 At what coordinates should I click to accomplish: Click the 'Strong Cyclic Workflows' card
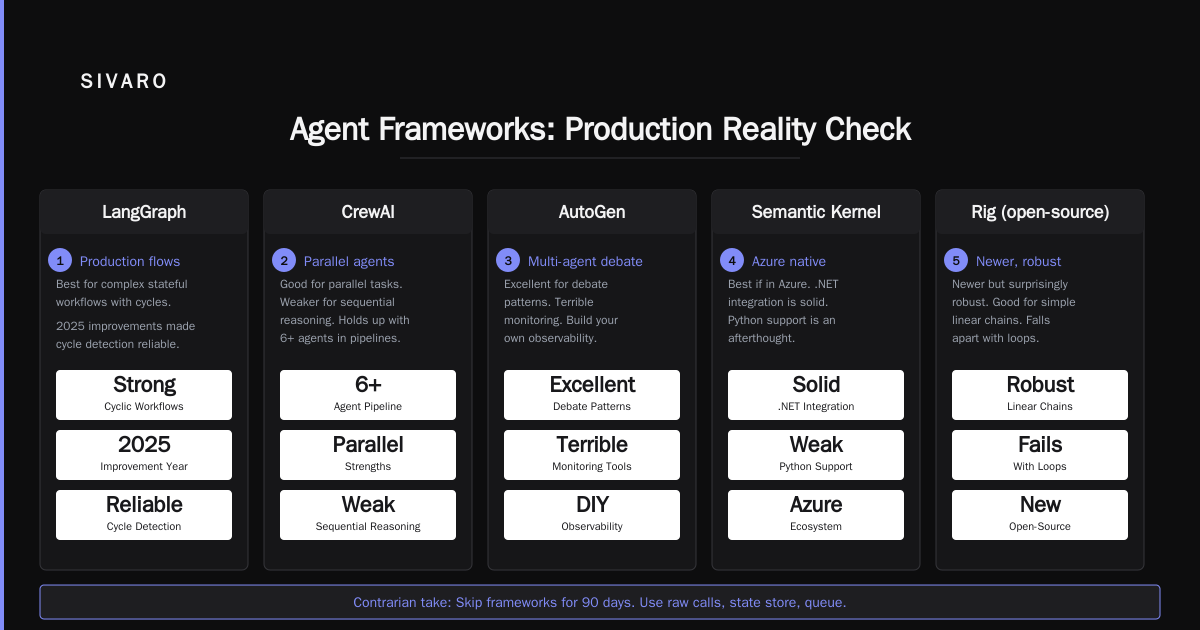point(144,395)
